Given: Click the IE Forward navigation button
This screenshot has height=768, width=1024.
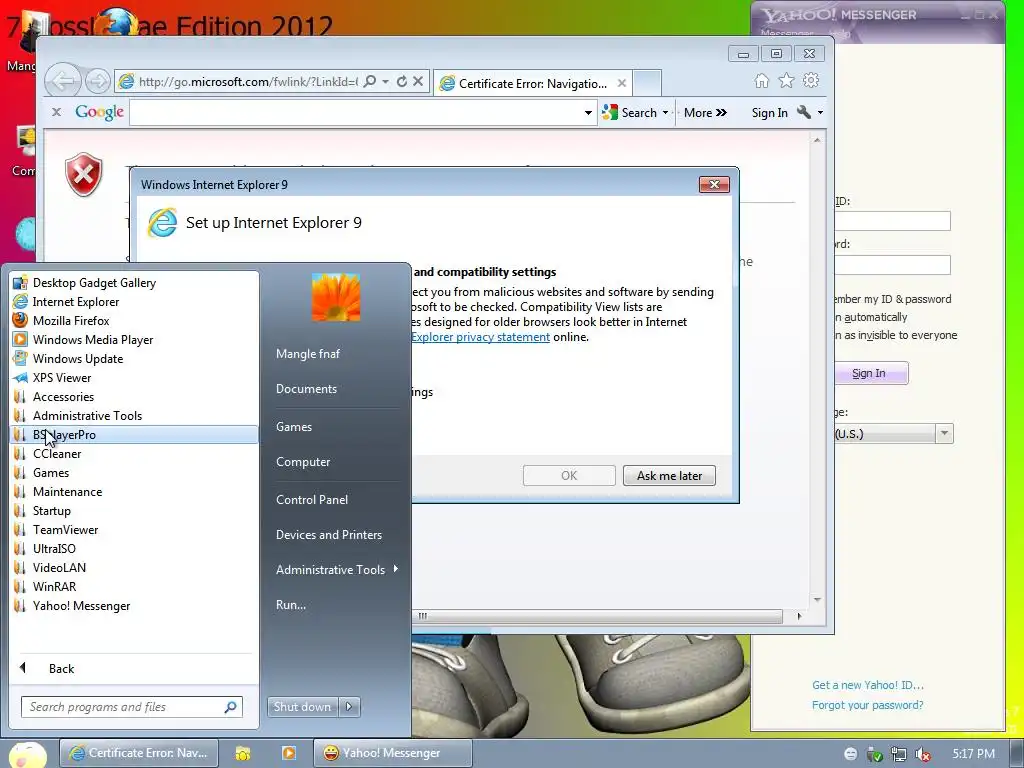Looking at the screenshot, I should pyautogui.click(x=98, y=81).
